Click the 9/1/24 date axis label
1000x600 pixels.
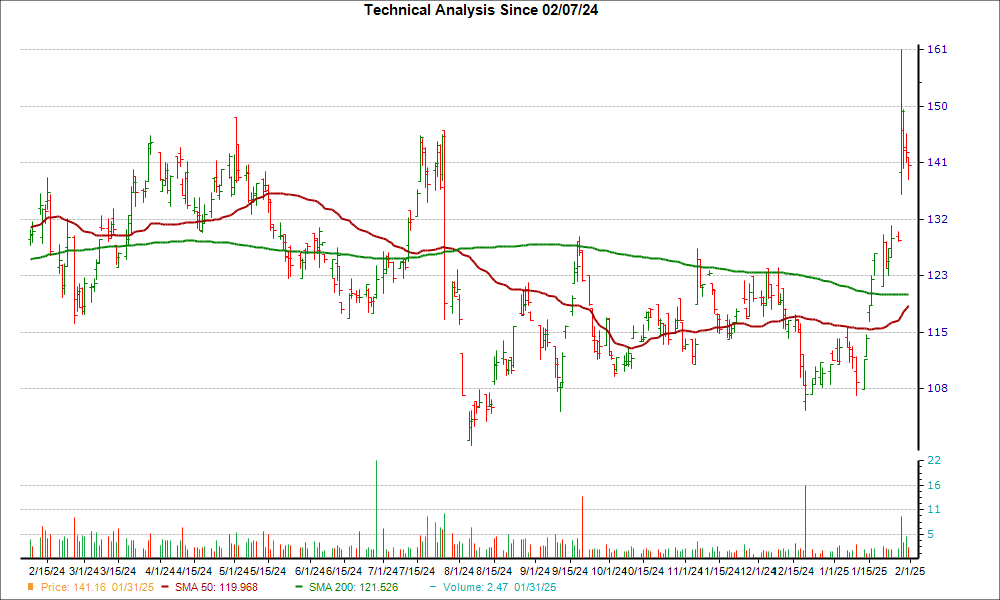point(534,571)
